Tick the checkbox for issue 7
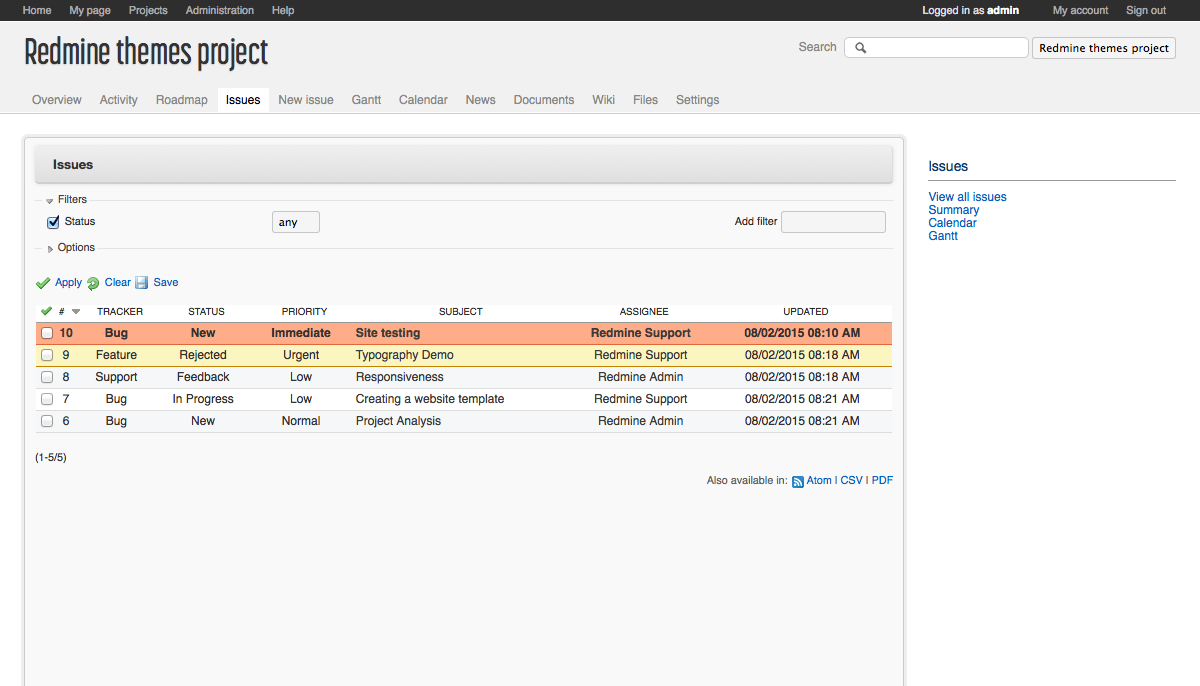Image resolution: width=1200 pixels, height=686 pixels. coord(47,399)
